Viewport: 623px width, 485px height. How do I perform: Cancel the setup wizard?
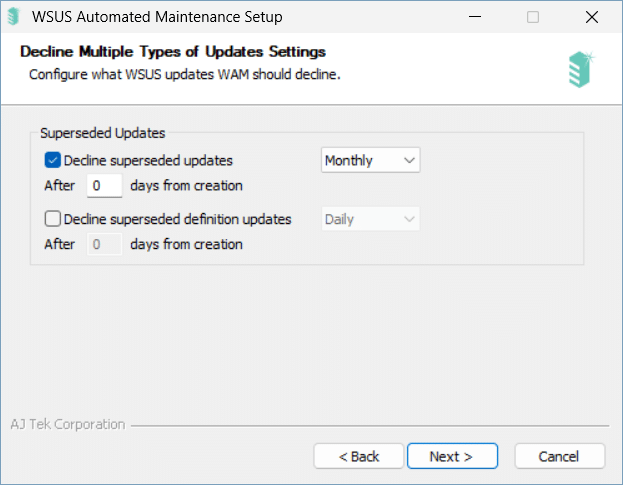(560, 456)
